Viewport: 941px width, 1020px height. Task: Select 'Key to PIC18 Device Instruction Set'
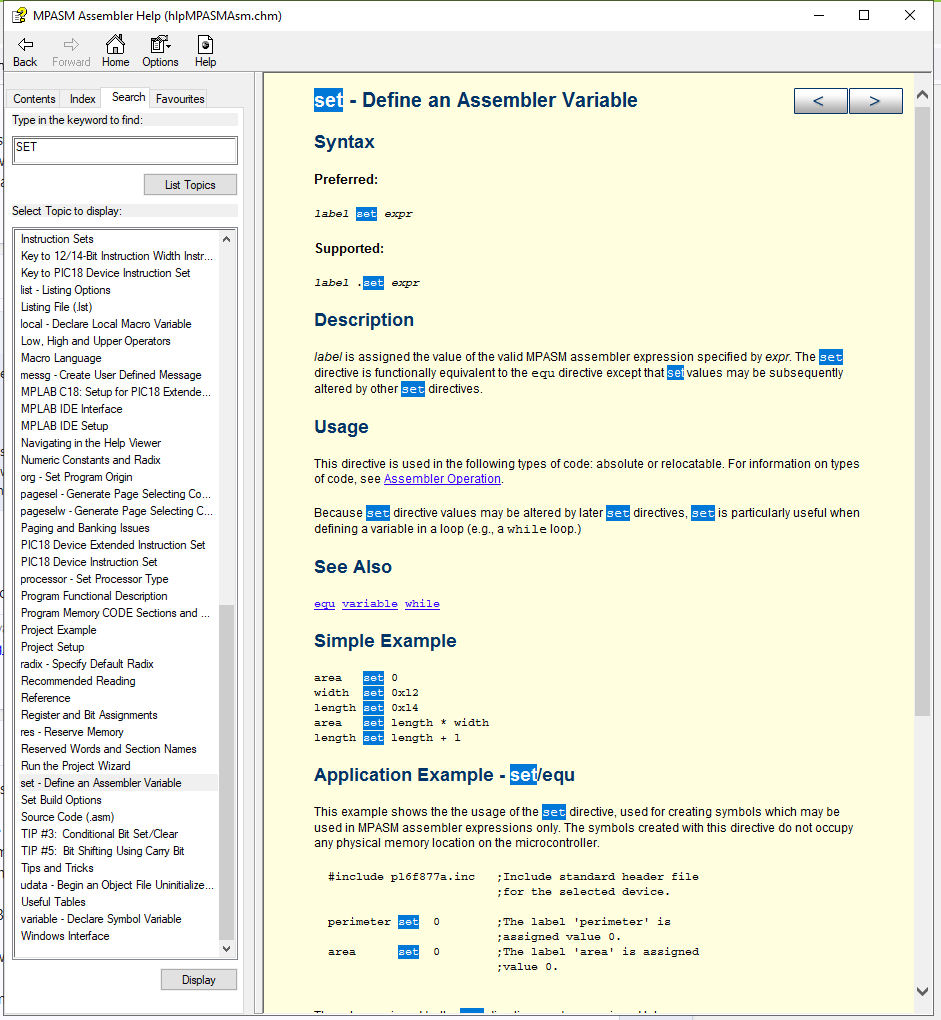[105, 273]
